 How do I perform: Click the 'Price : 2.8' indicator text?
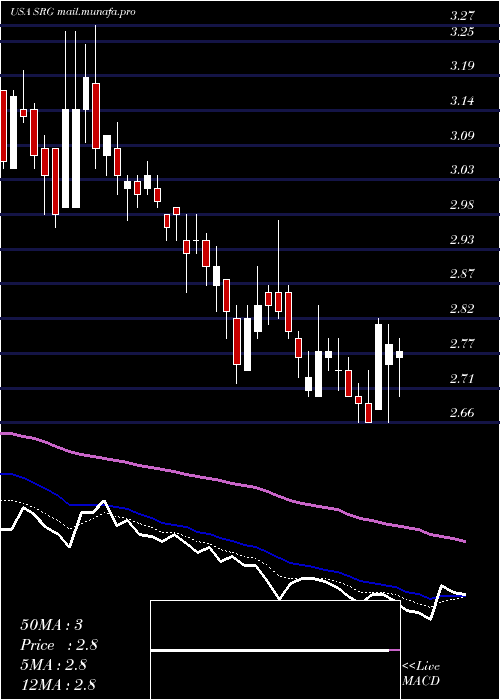coord(59,645)
